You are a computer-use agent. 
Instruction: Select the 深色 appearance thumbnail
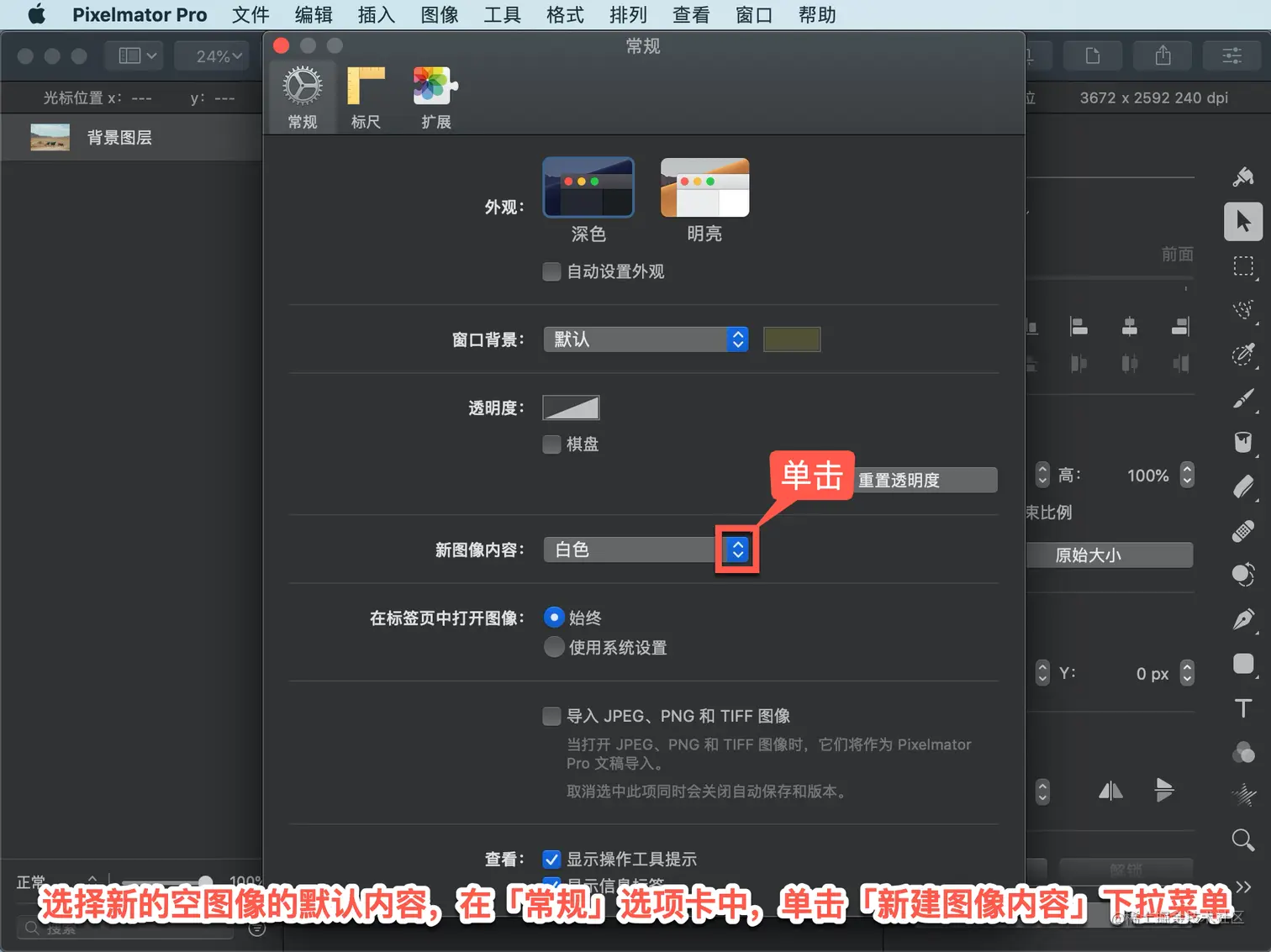588,187
